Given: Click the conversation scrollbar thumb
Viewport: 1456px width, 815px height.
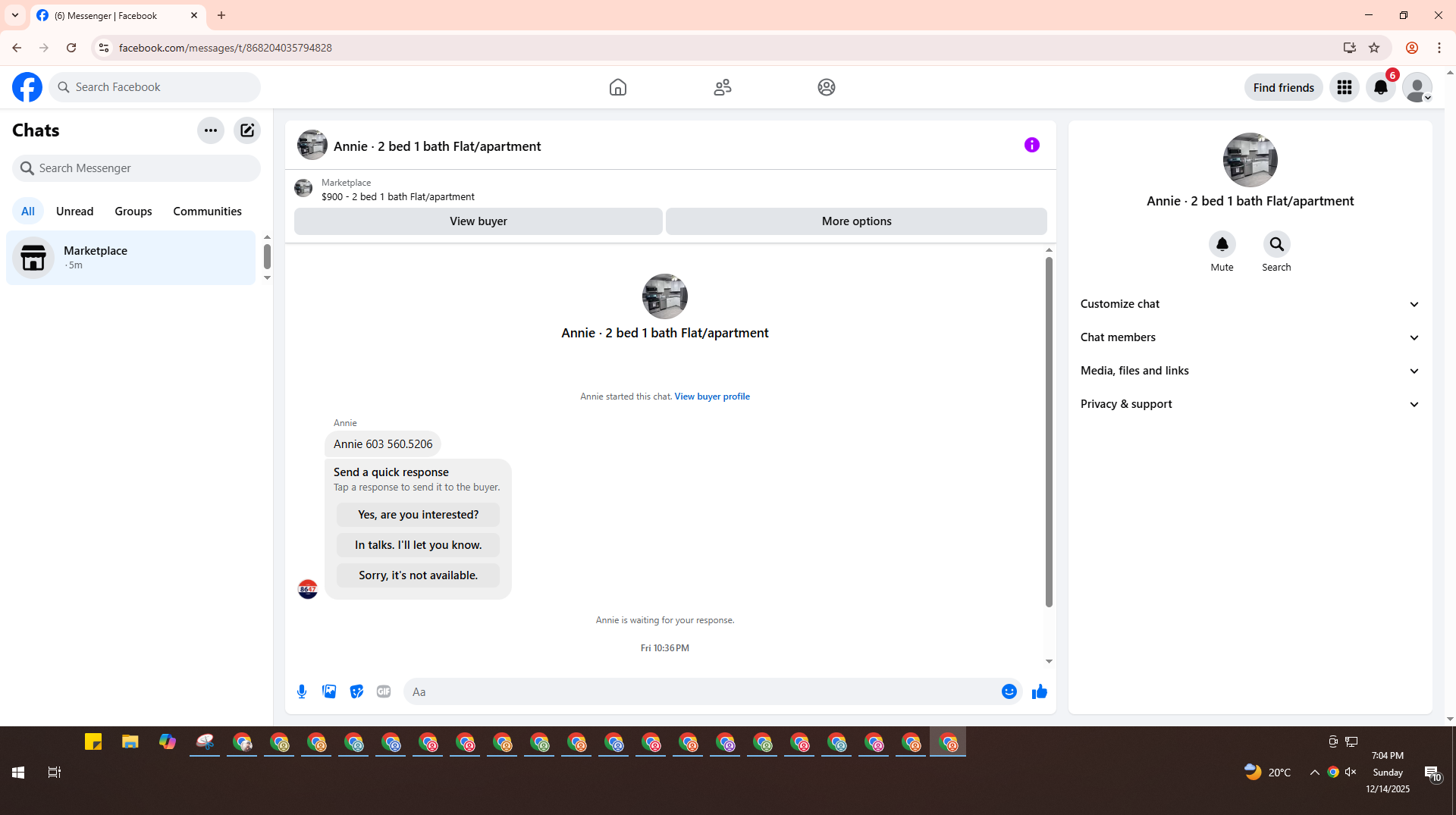Looking at the screenshot, I should pos(1049,432).
